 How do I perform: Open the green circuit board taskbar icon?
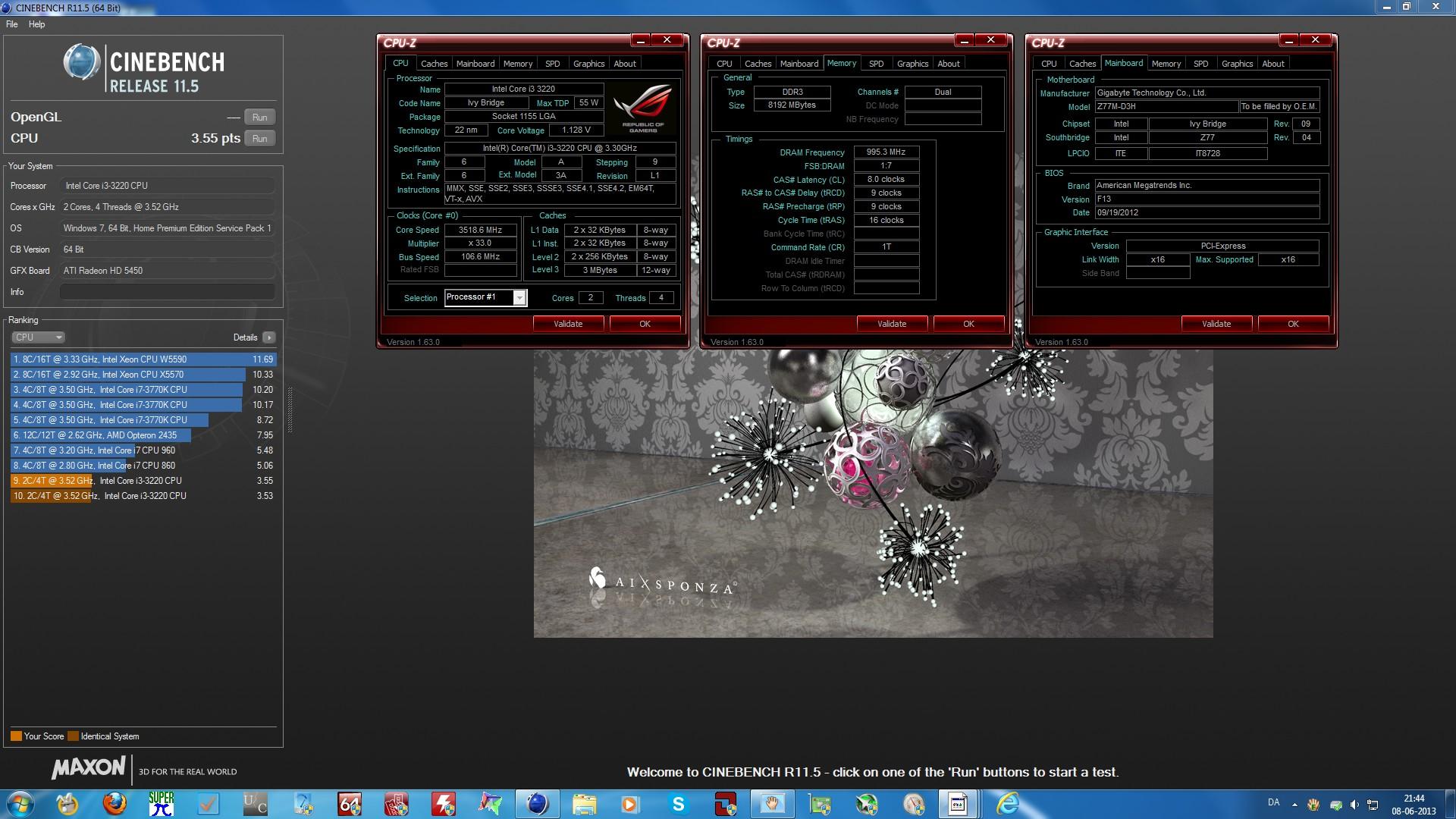[819, 804]
